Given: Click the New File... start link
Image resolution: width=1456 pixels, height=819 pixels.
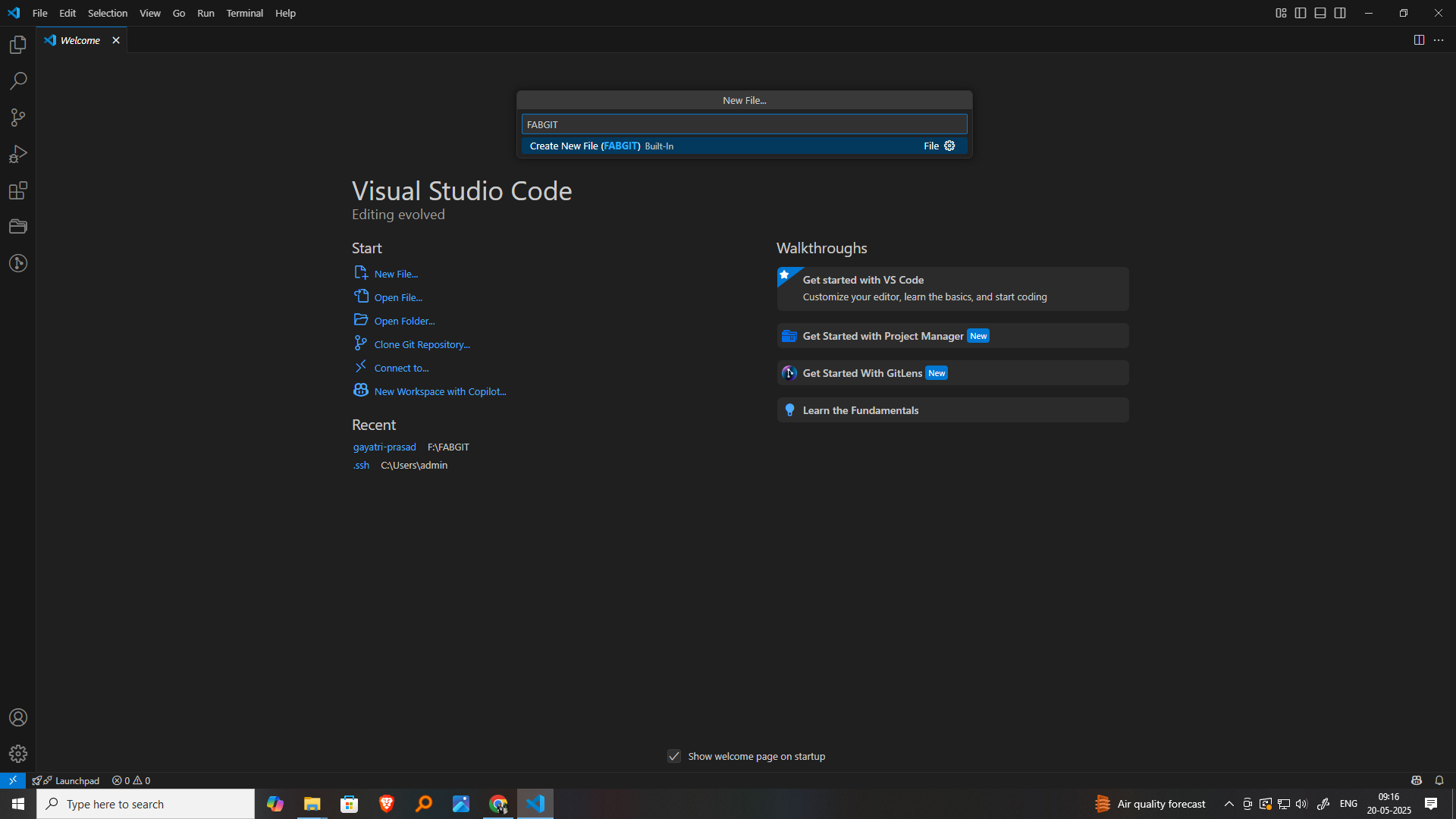Looking at the screenshot, I should [396, 274].
